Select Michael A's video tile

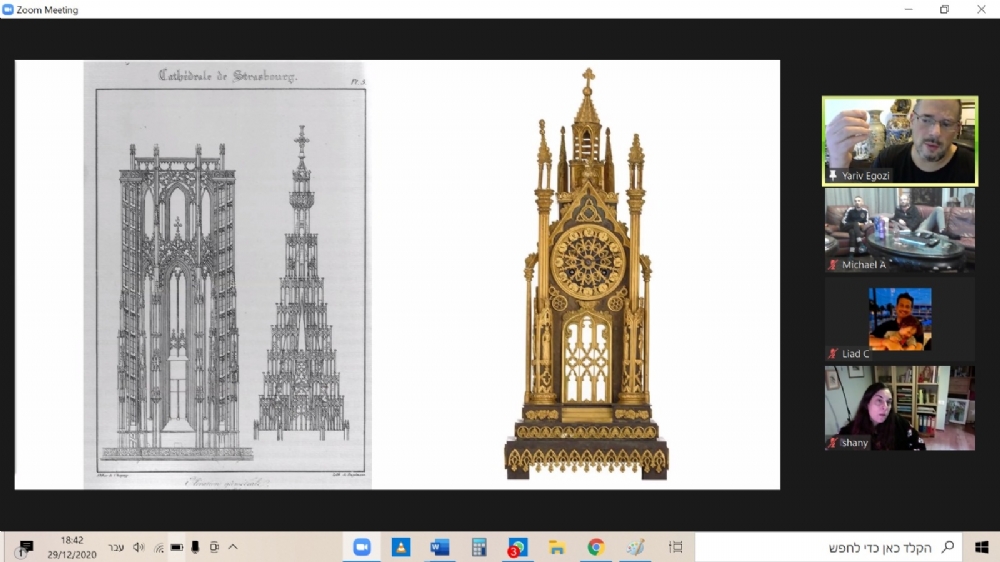coord(900,230)
